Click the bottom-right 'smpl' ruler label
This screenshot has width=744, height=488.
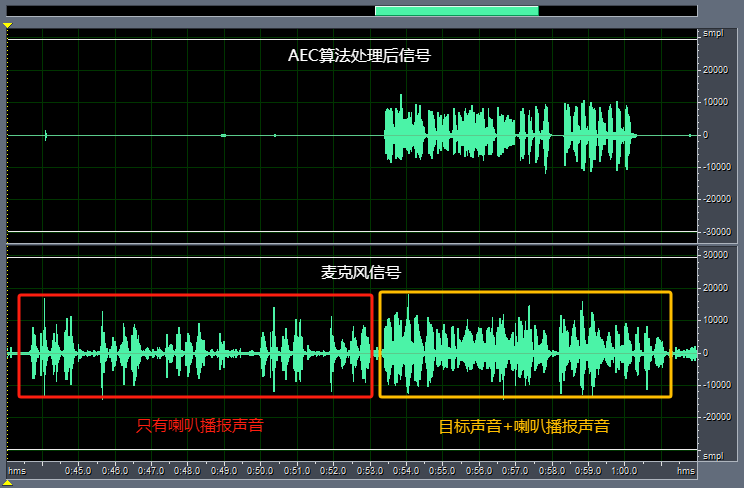tap(713, 456)
